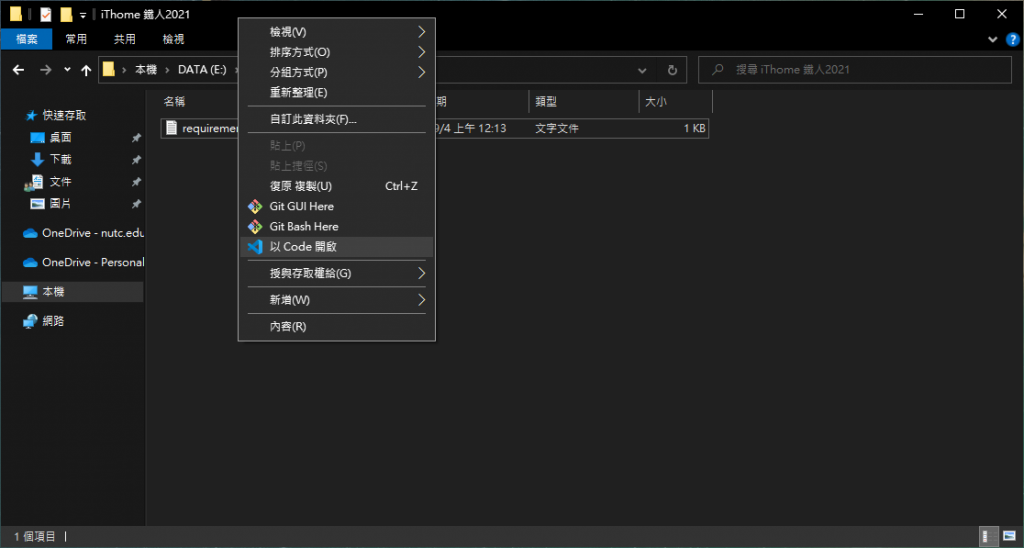
Task: Click the 網路 network icon
Action: [30, 321]
